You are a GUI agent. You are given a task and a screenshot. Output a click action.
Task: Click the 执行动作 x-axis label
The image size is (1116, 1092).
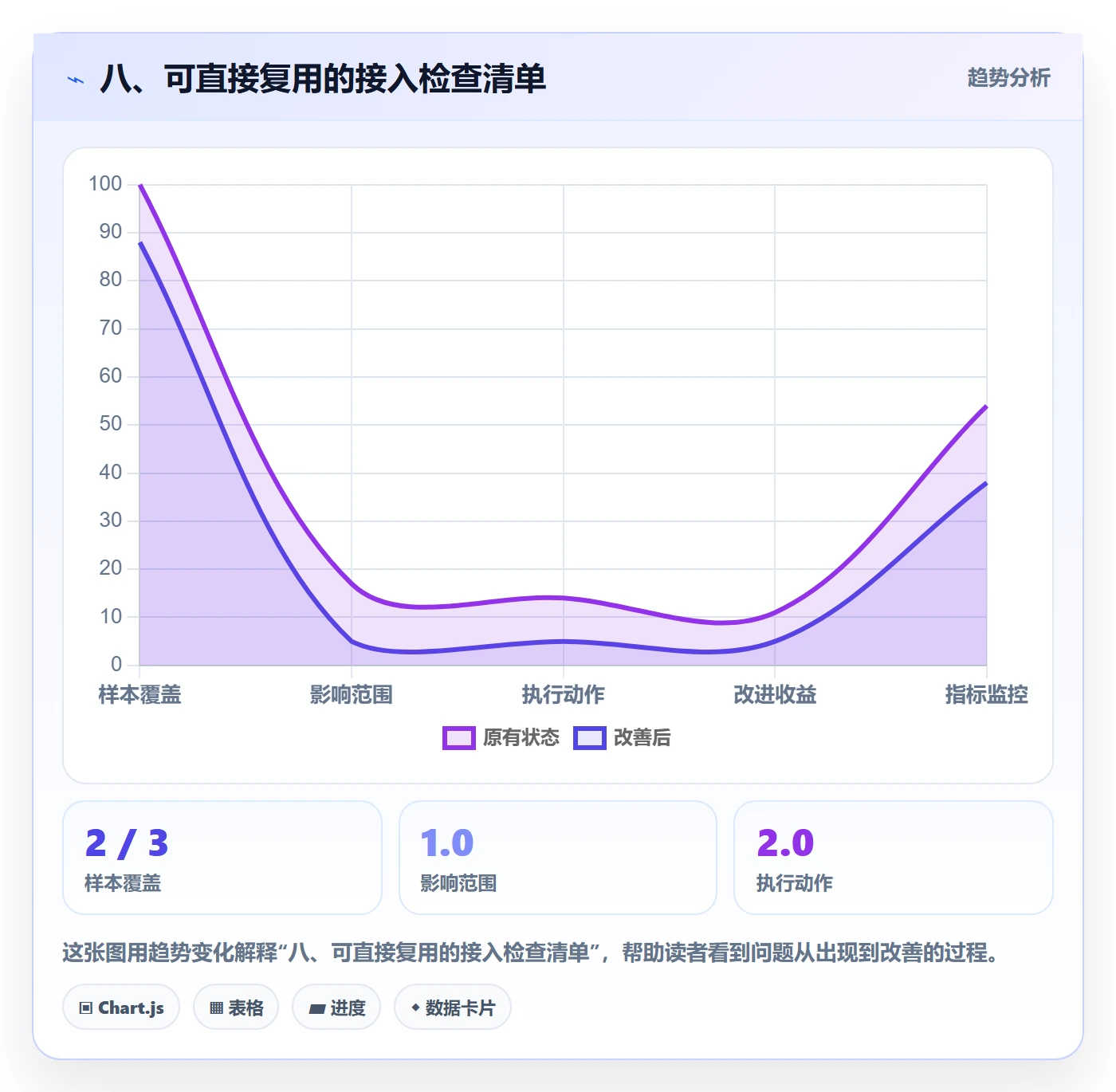(x=564, y=695)
